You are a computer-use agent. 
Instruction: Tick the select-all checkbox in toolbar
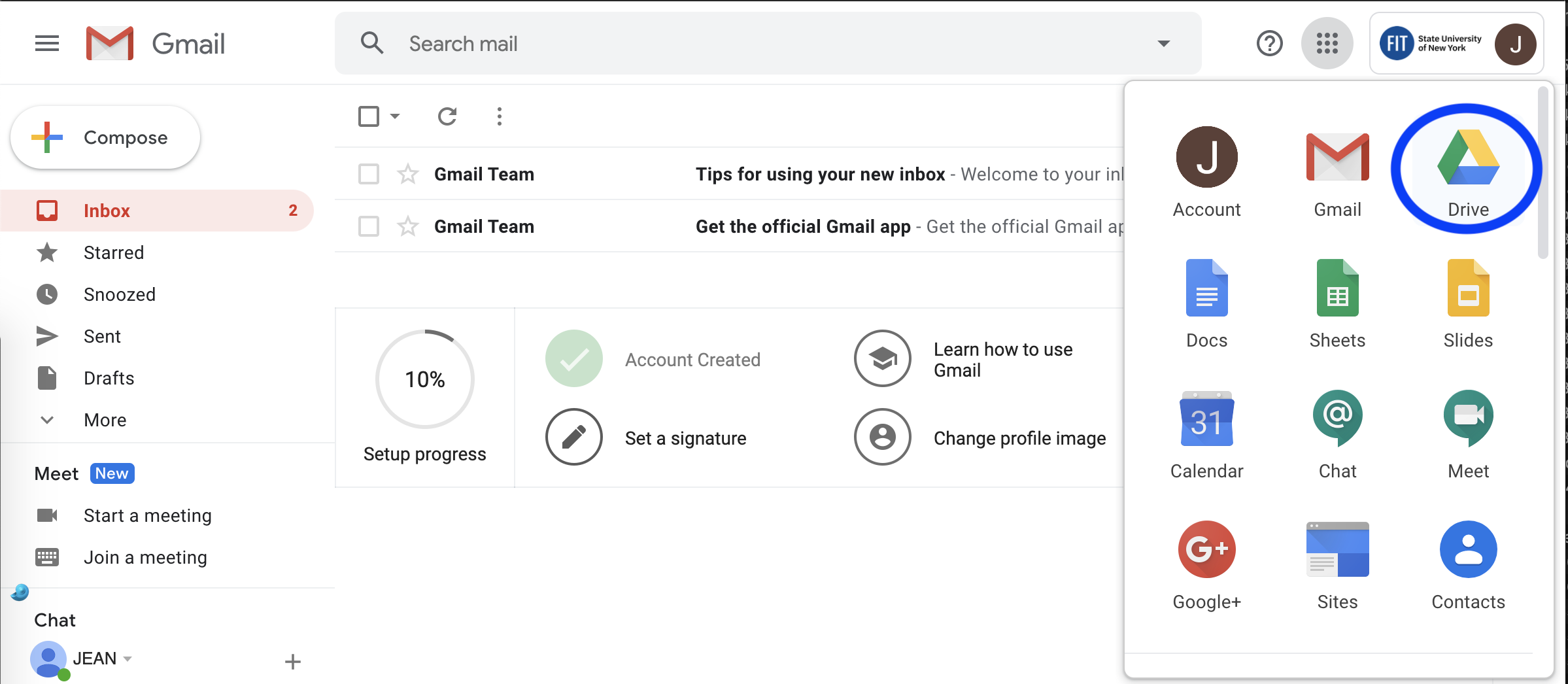(369, 116)
